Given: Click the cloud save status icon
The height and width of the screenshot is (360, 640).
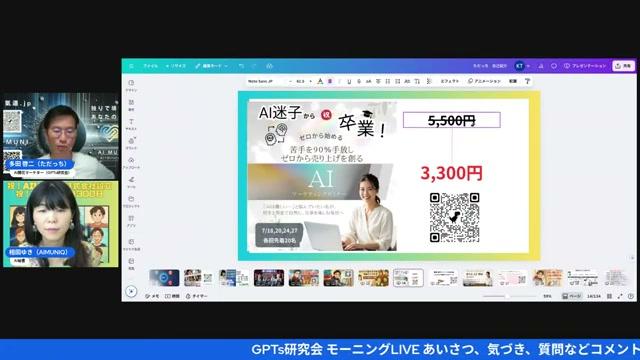Looking at the screenshot, I should (x=269, y=66).
